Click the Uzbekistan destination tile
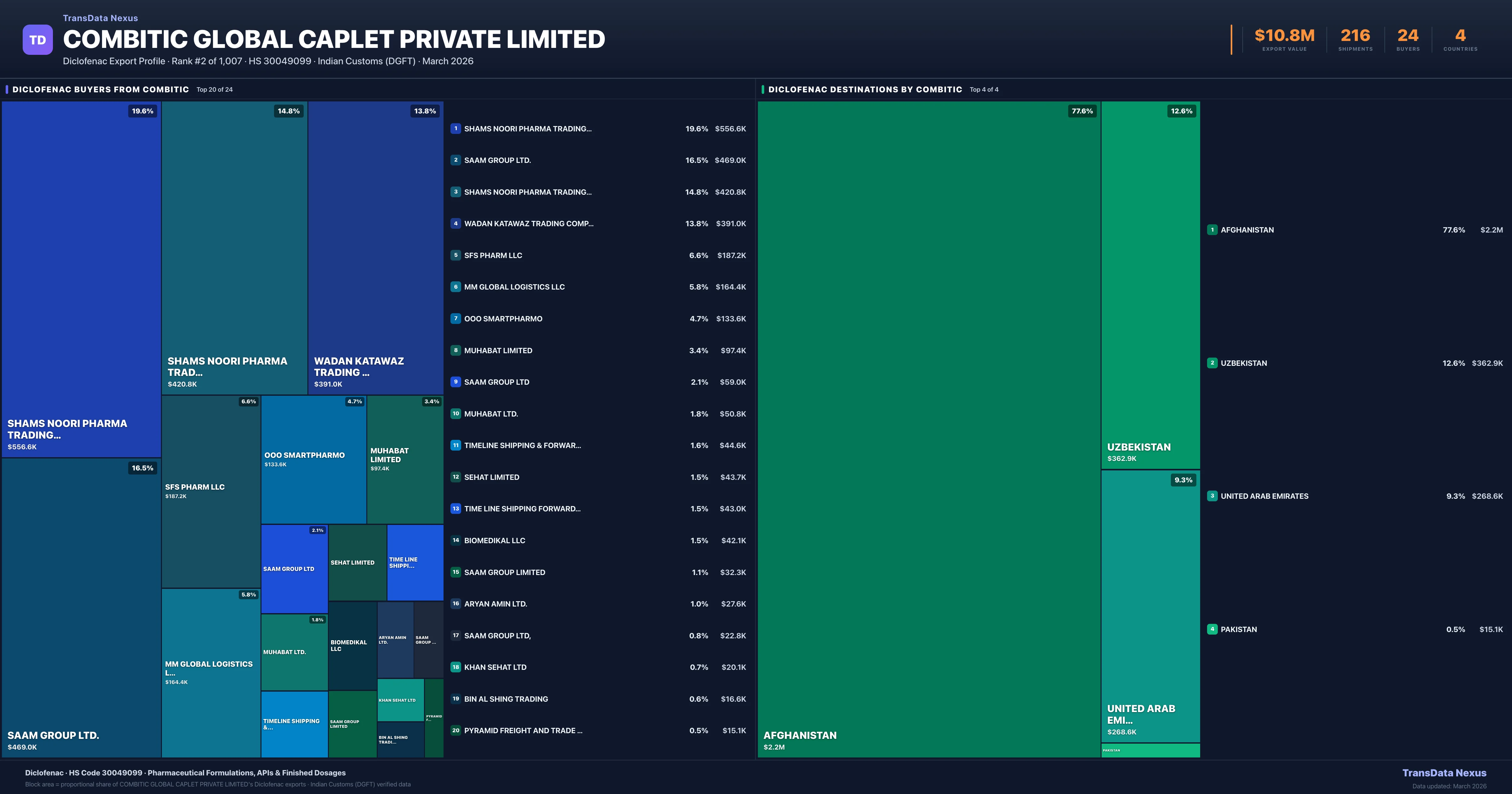1512x794 pixels. [x=1150, y=285]
